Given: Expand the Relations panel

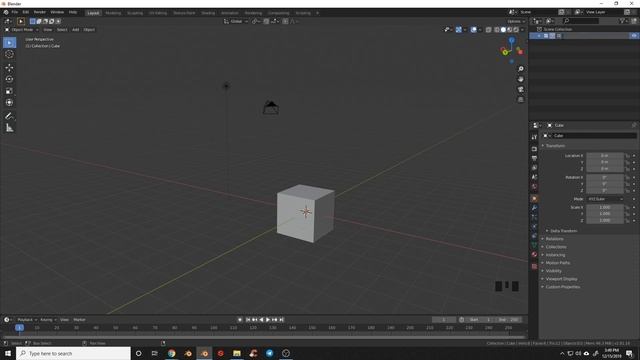Looking at the screenshot, I should point(554,239).
